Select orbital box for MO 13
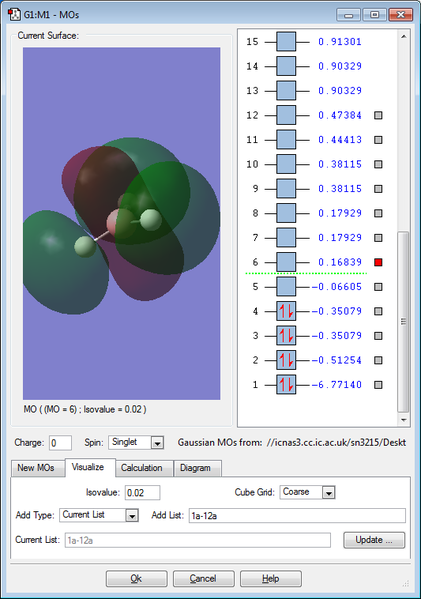This screenshot has width=421, height=599. tap(286, 91)
